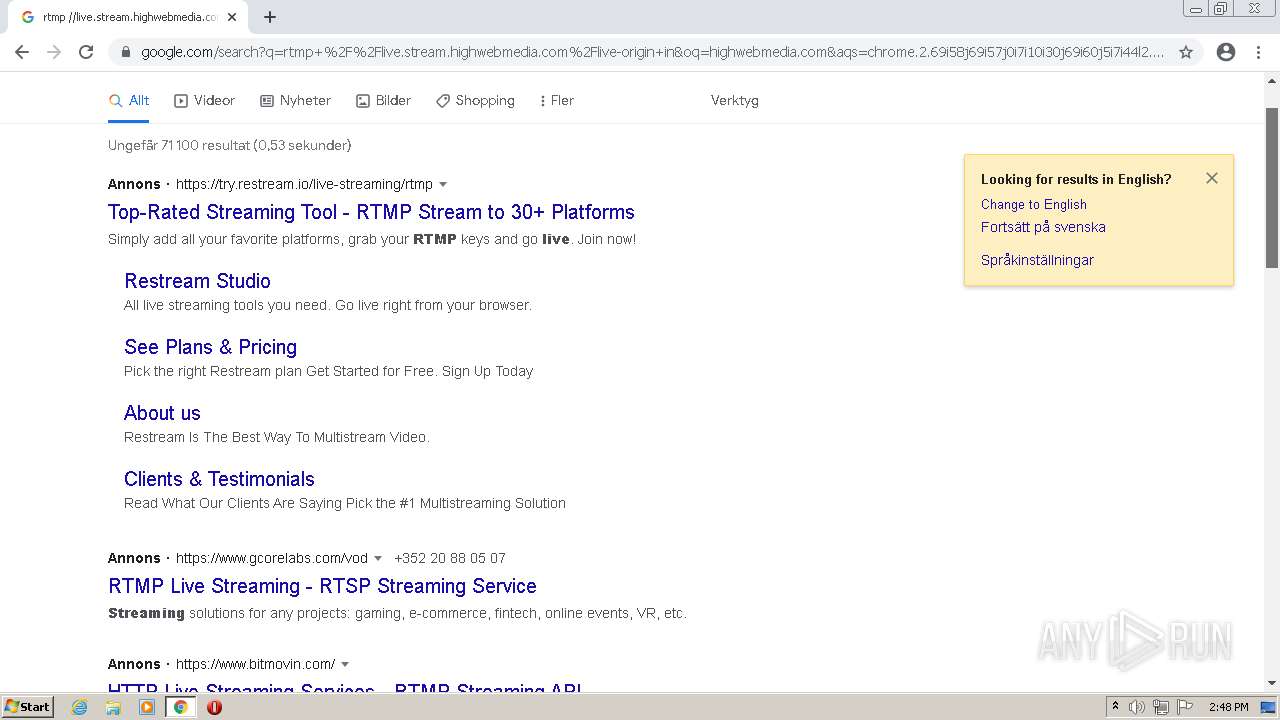Open the Språkinställningar link
The height and width of the screenshot is (720, 1280).
click(x=1037, y=260)
